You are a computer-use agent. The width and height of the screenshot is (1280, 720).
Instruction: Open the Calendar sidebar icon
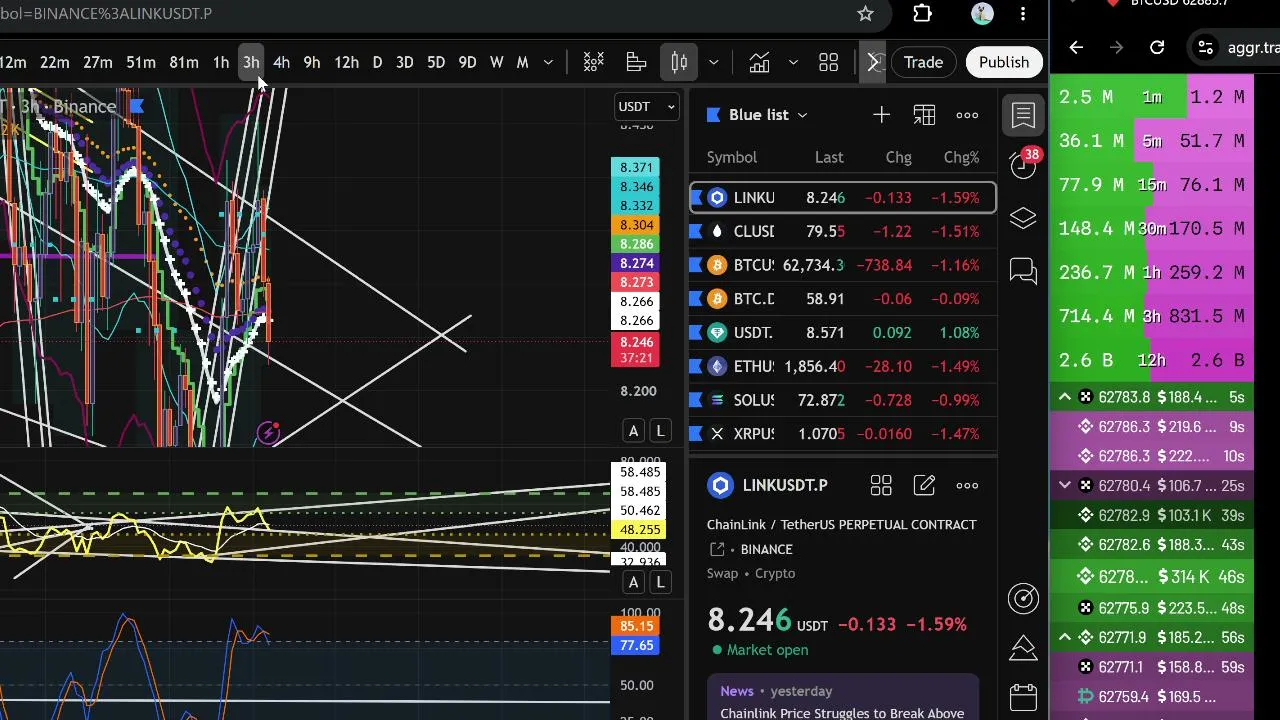click(x=1023, y=697)
